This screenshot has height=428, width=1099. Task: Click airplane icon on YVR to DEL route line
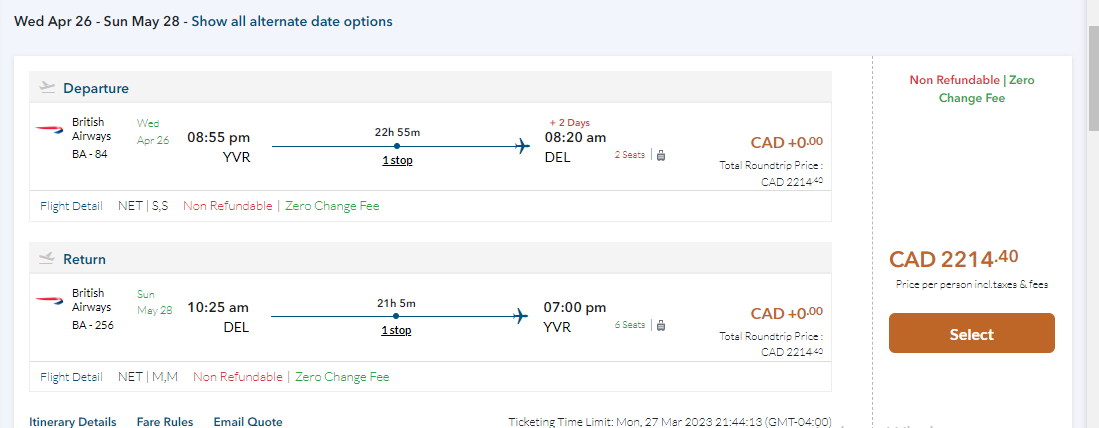click(x=521, y=147)
